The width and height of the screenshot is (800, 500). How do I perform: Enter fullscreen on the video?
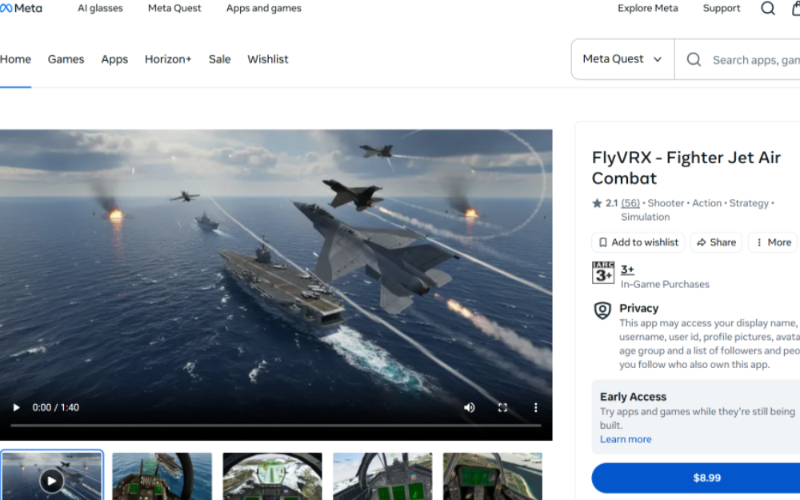503,407
